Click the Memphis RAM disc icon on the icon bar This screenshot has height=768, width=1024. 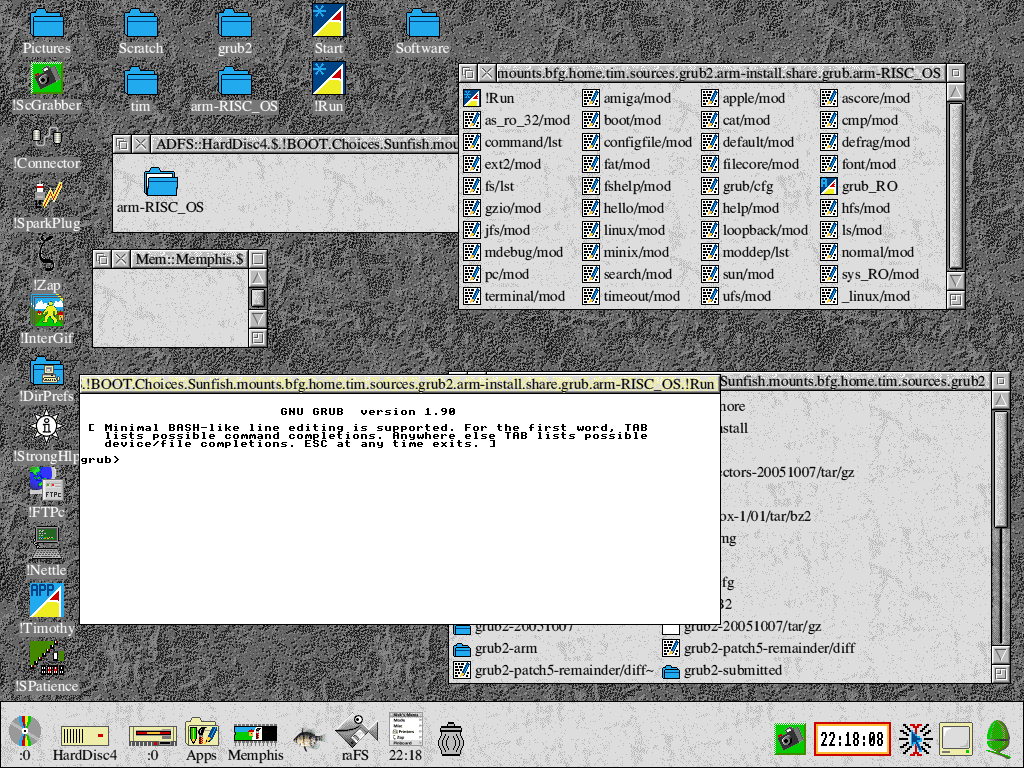pyautogui.click(x=255, y=742)
